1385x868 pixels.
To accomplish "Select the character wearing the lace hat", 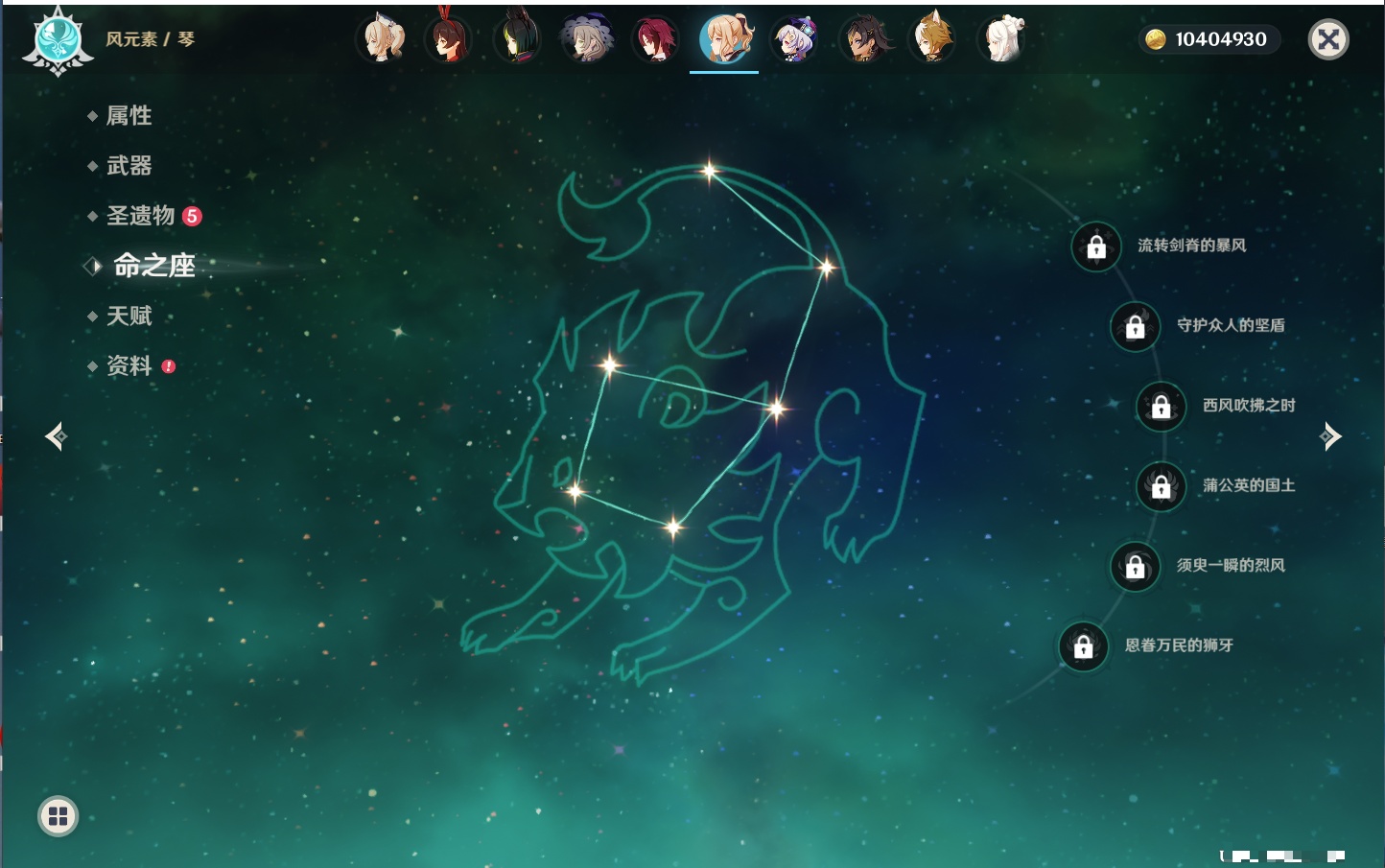I will click(586, 40).
